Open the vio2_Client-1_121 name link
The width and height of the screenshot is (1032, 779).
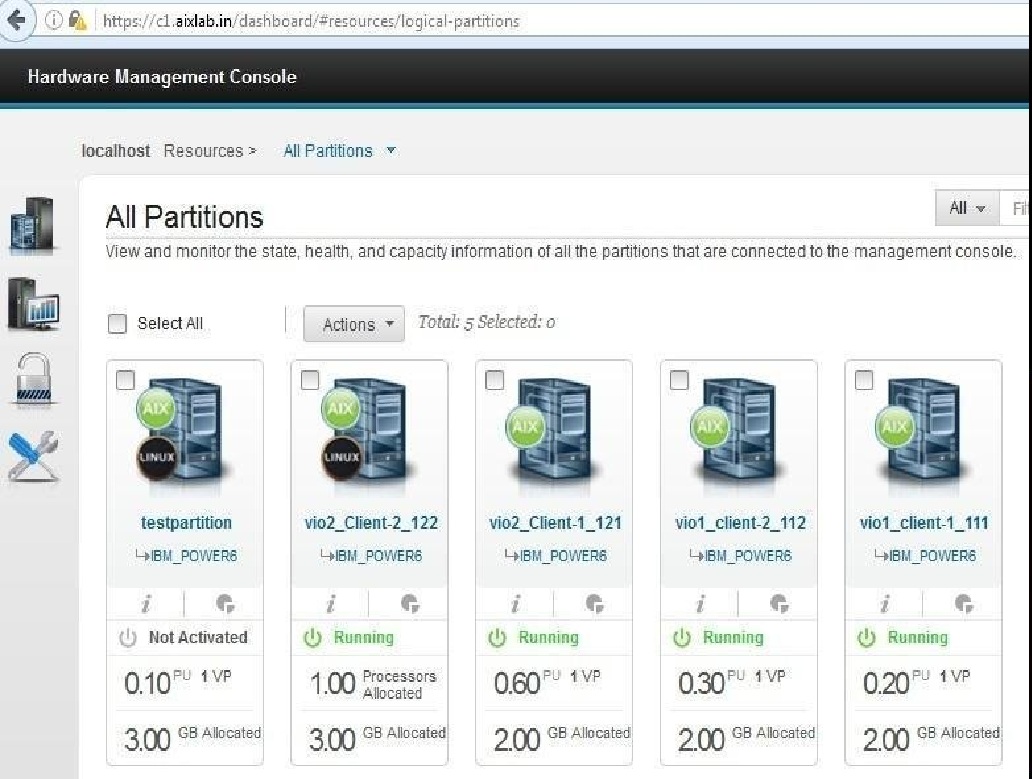(555, 523)
